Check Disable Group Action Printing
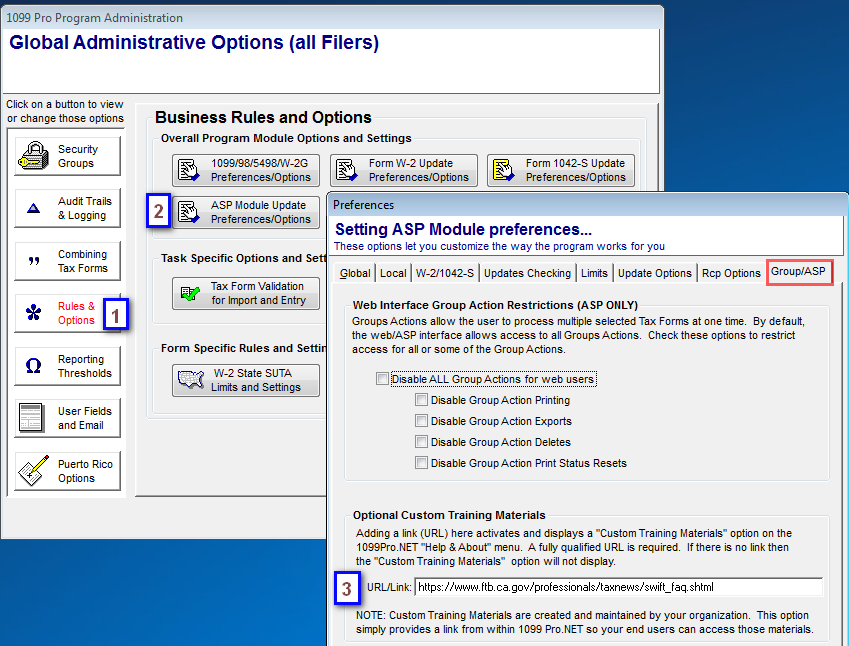 coord(422,400)
